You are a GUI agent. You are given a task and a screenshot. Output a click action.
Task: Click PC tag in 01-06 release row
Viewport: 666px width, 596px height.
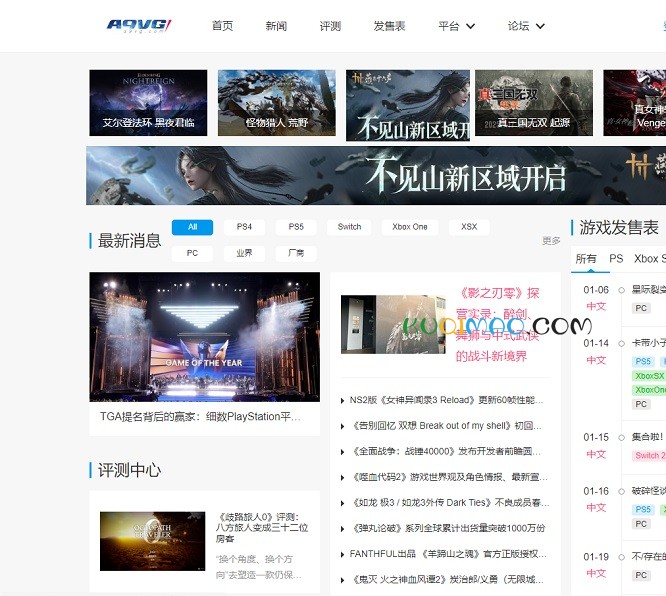click(641, 308)
